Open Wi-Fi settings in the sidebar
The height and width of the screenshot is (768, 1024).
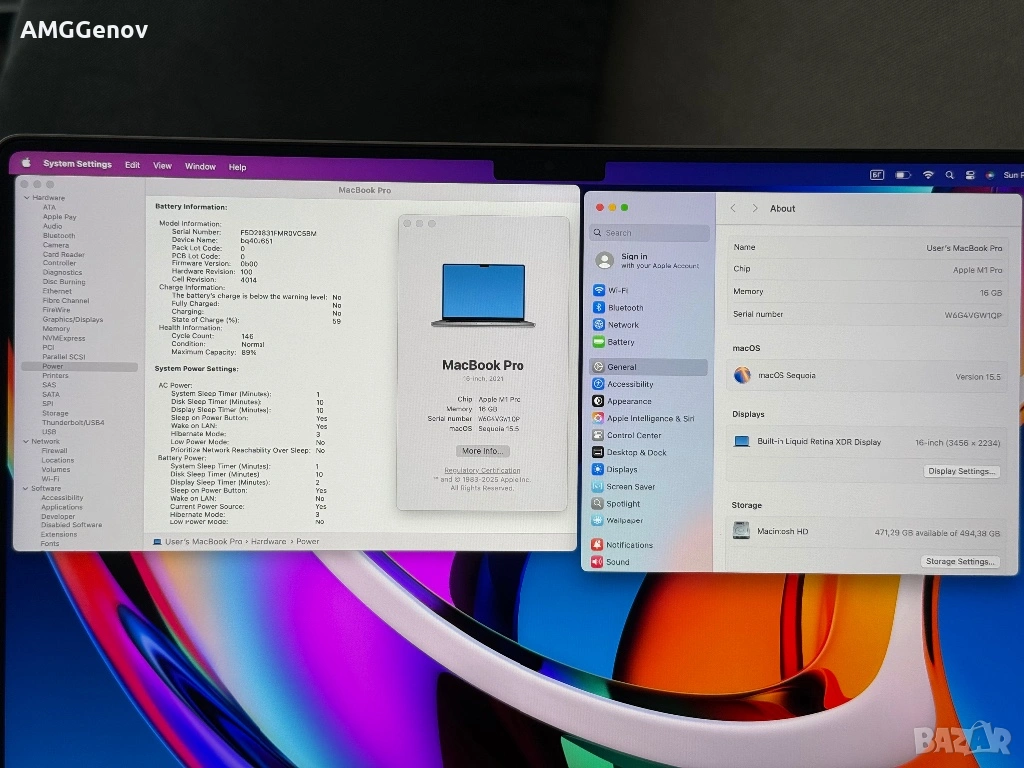(x=617, y=290)
